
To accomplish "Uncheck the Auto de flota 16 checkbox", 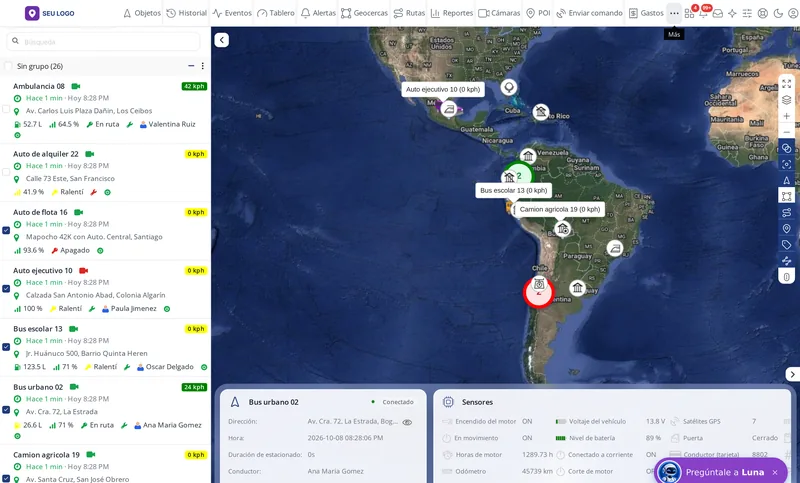I will click(x=6, y=230).
